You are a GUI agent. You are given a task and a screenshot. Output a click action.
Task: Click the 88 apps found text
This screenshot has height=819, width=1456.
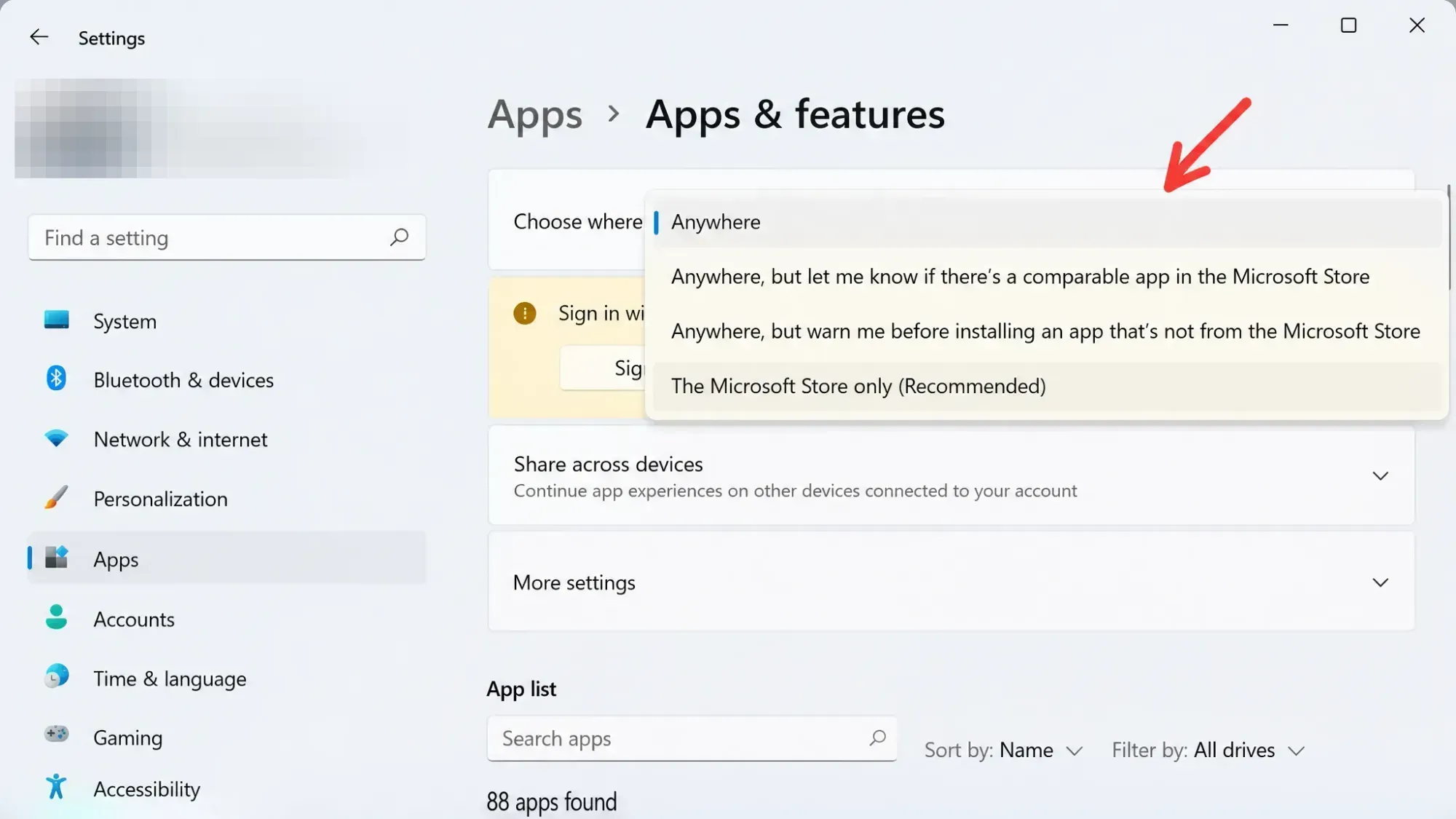552,802
